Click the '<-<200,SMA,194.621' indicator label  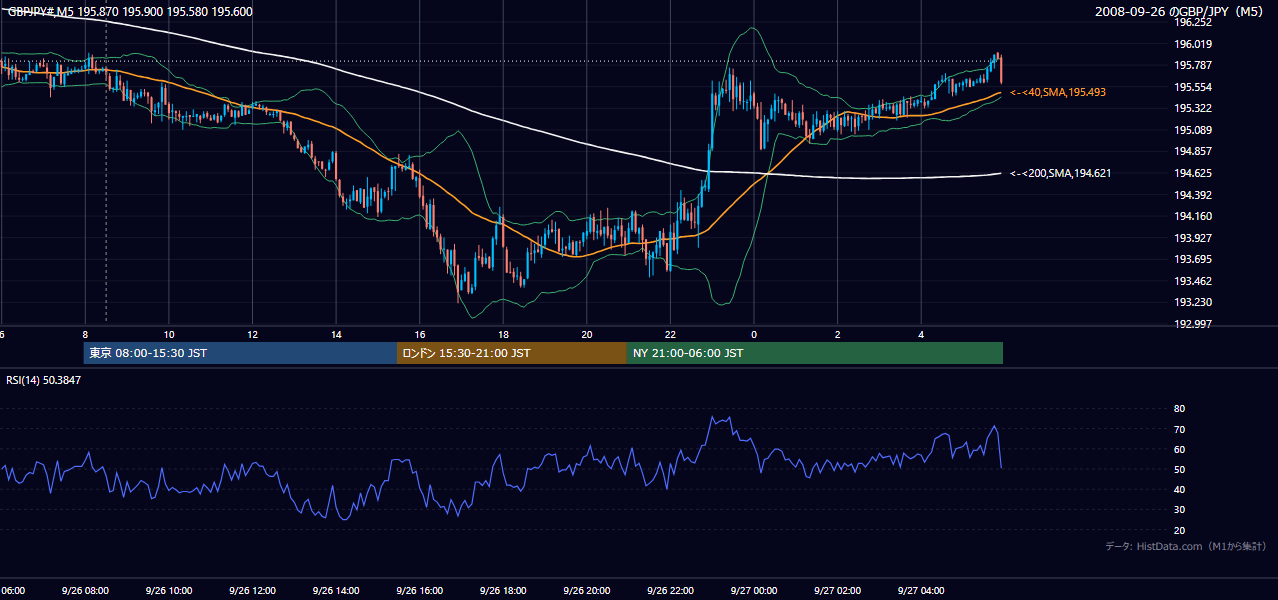1060,173
